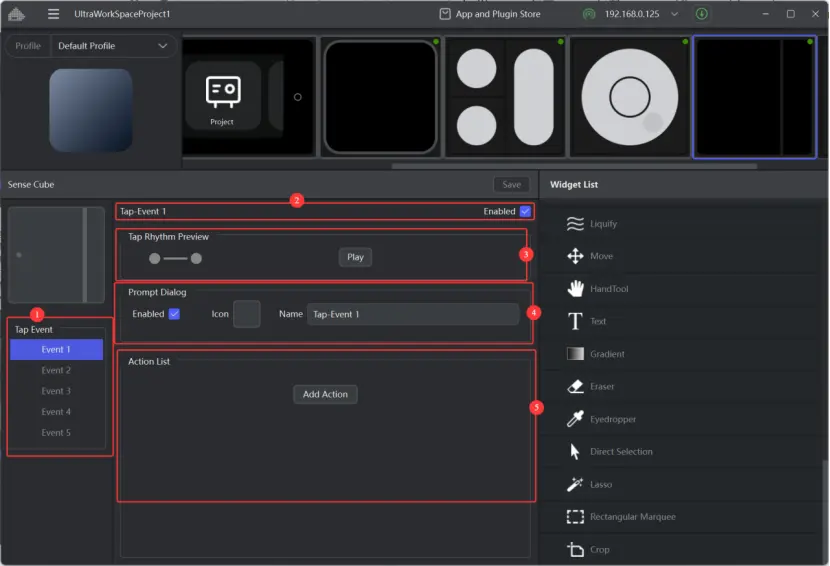Click the Sense Cube preview panel
The width and height of the screenshot is (830, 566).
(56, 255)
